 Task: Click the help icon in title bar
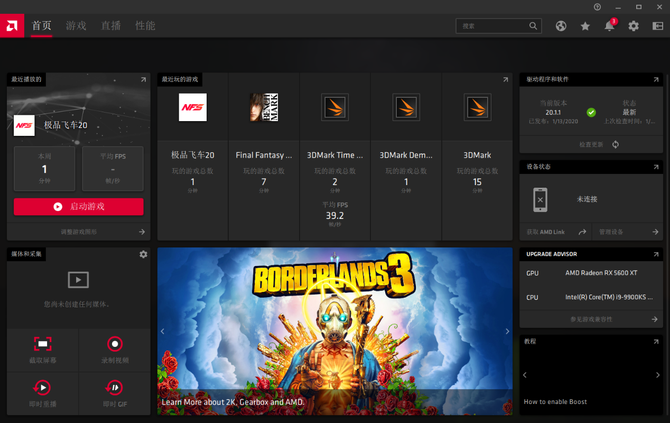[x=597, y=7]
